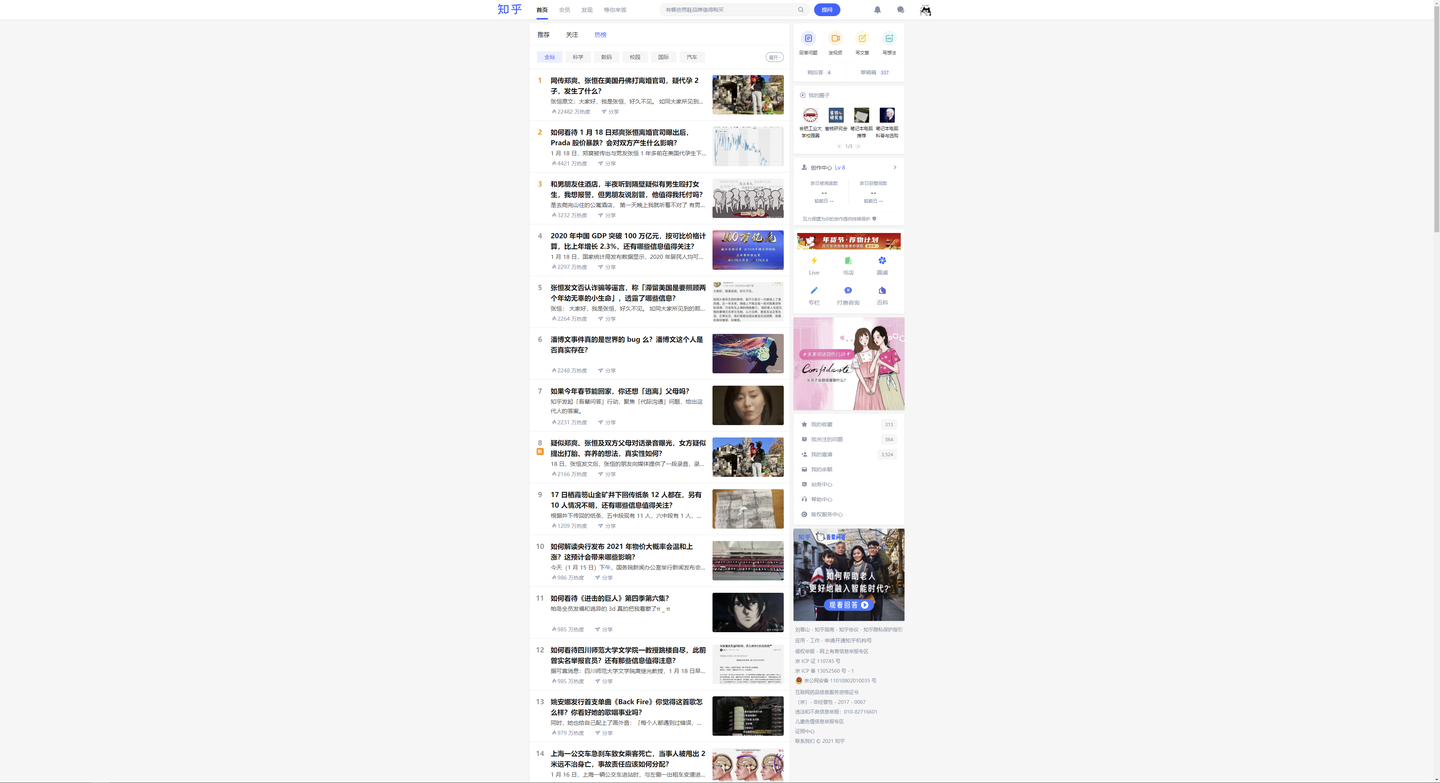
Task: Expand 创作中心 with the chevron arrow
Action: [895, 168]
